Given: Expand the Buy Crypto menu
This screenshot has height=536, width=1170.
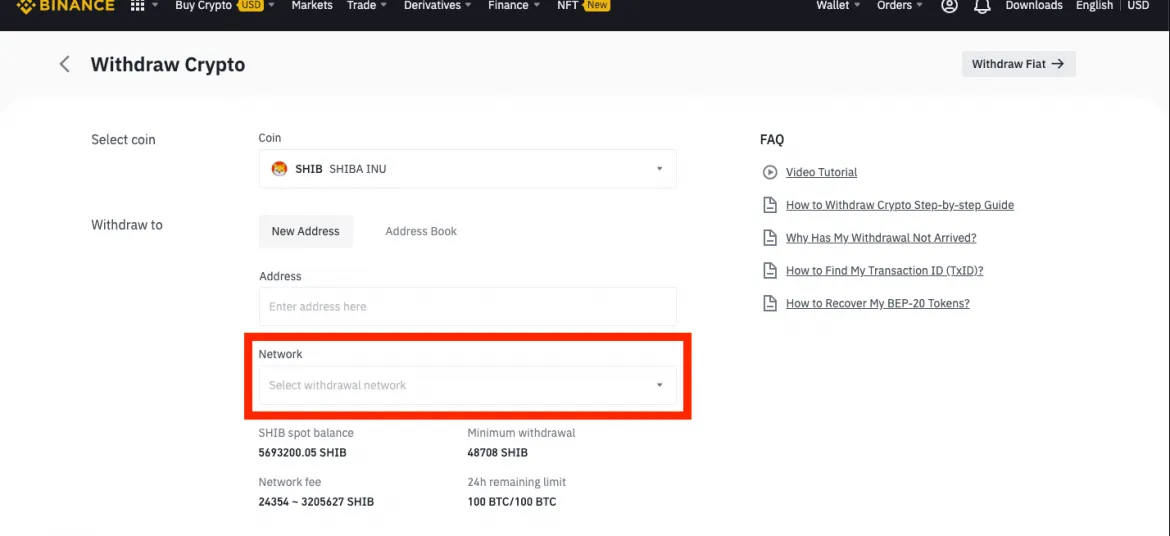Looking at the screenshot, I should (225, 6).
